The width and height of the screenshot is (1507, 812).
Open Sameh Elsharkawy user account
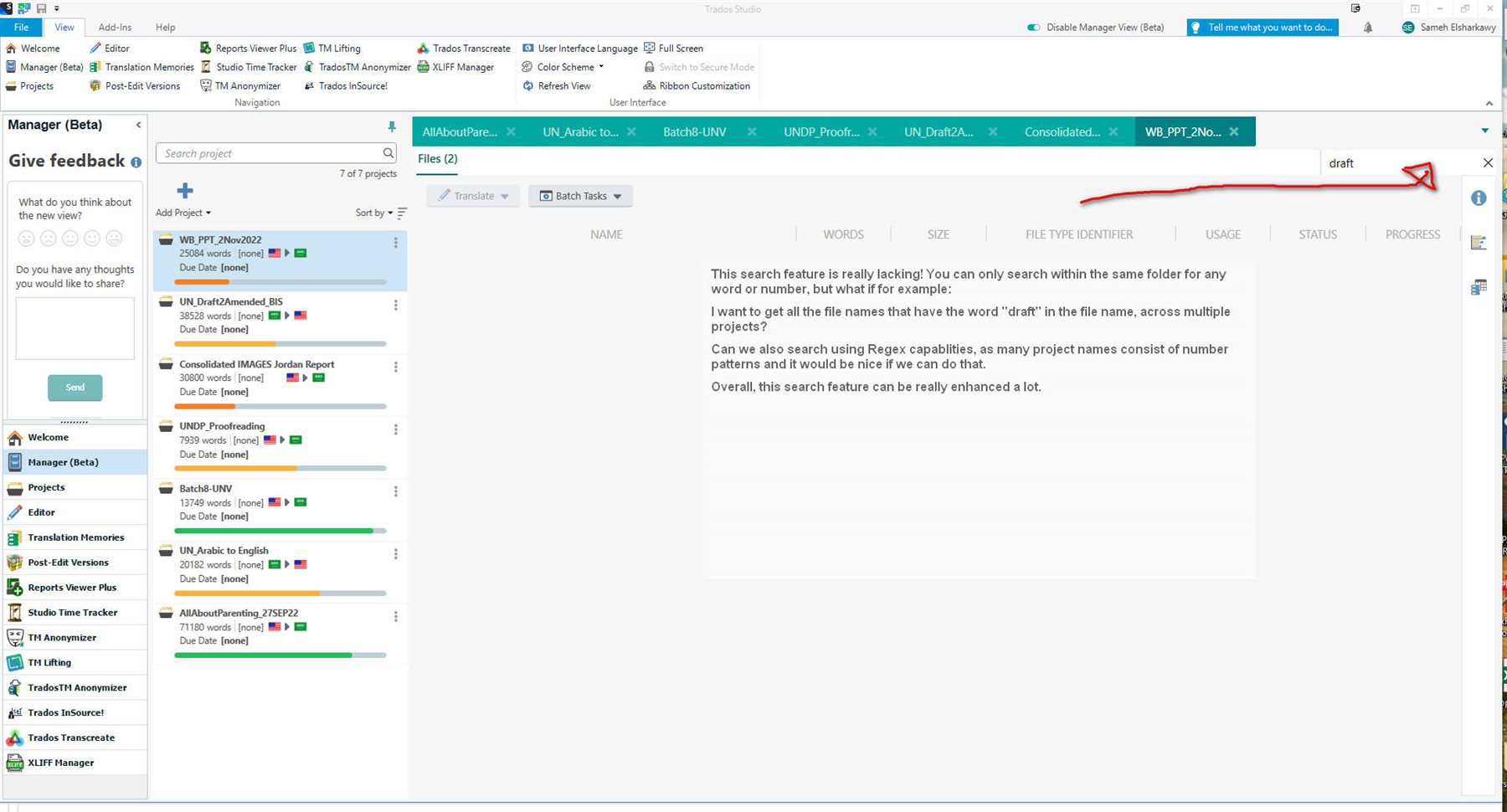(x=1449, y=28)
